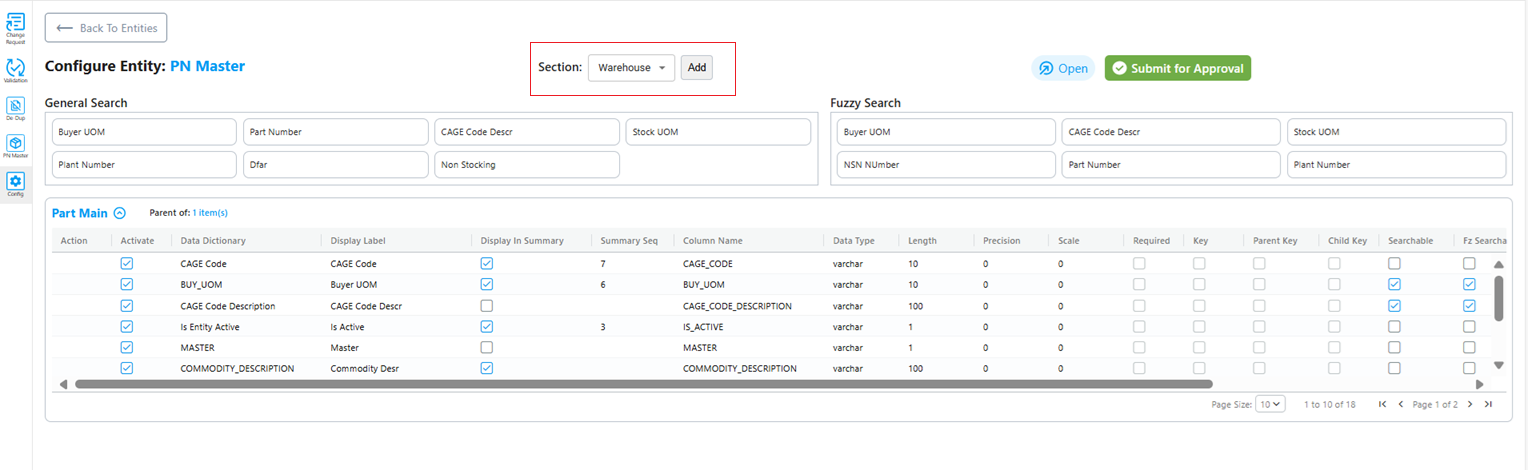Click the Is Entity Active data dictionary cell
This screenshot has height=470, width=1528.
(x=210, y=327)
